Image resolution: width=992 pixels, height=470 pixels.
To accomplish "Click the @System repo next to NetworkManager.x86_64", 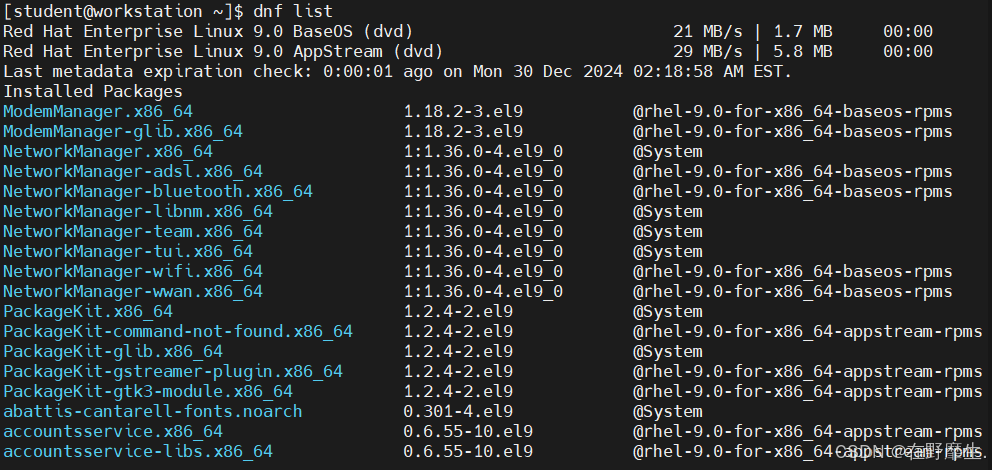I will point(667,152).
